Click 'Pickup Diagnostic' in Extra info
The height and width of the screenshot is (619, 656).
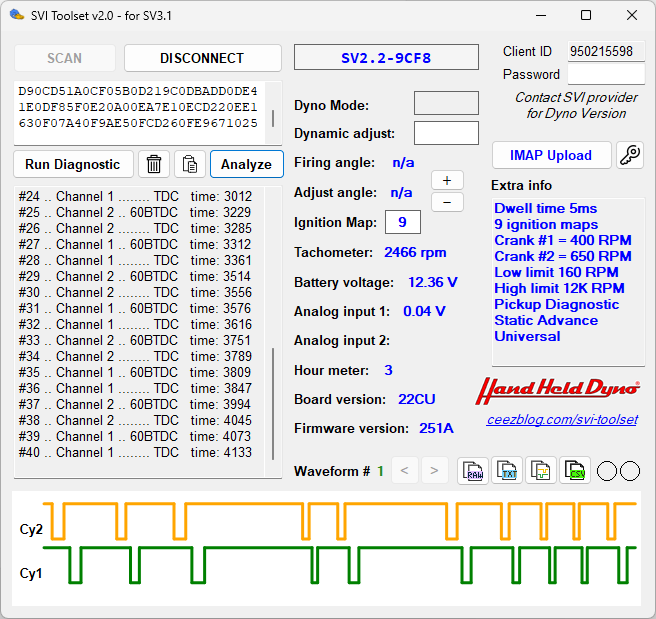pos(556,304)
